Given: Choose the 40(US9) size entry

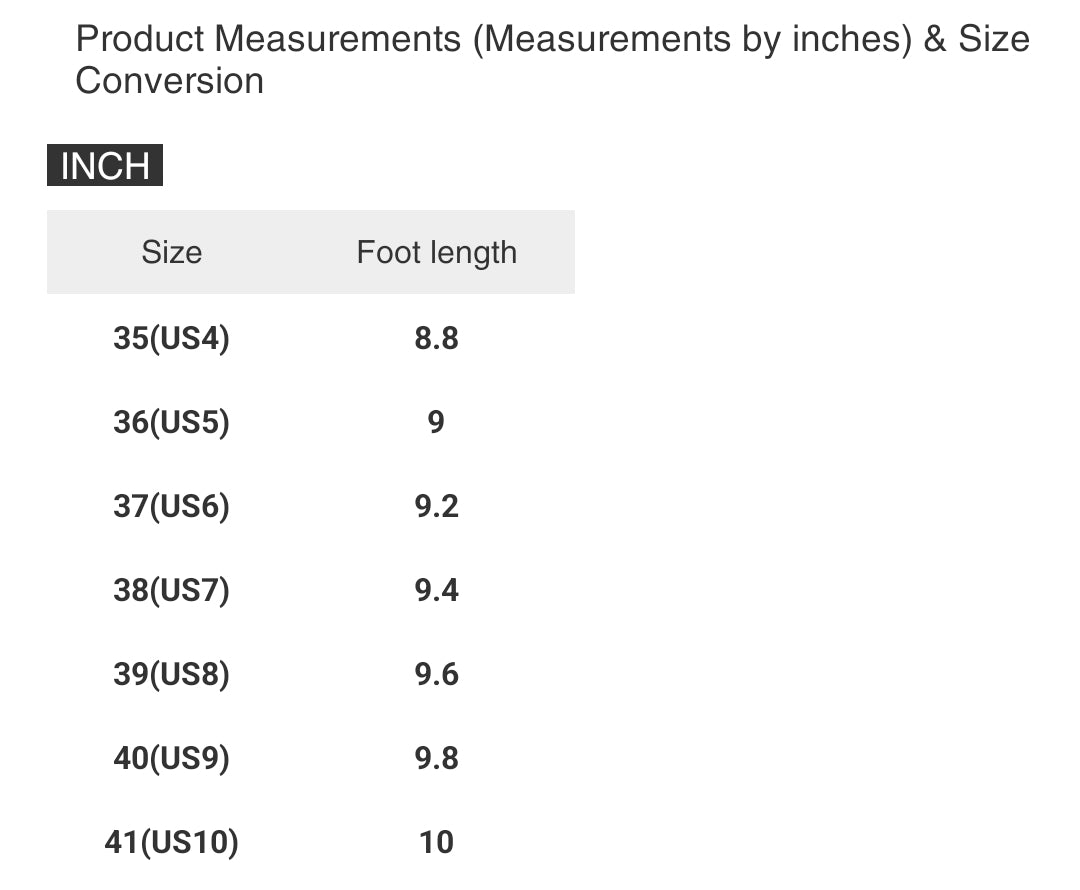Looking at the screenshot, I should pos(171,759).
